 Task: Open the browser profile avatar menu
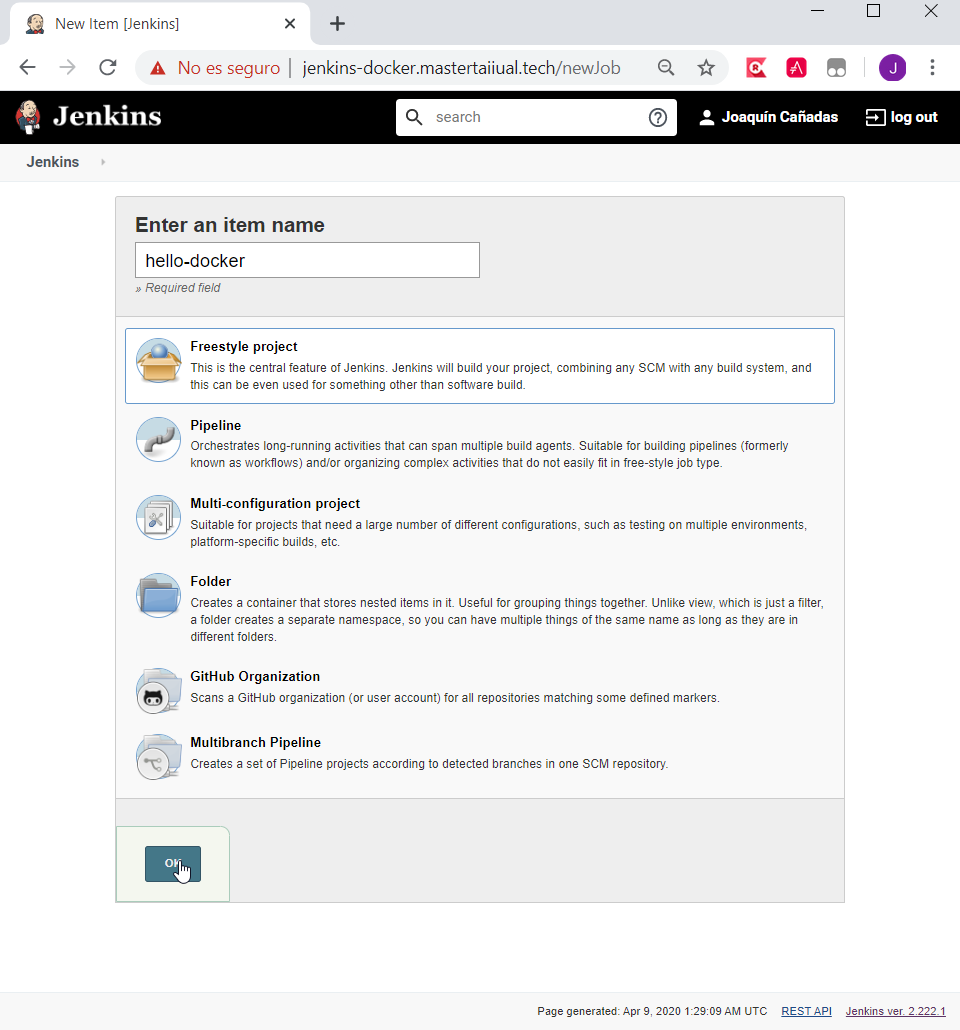click(892, 67)
